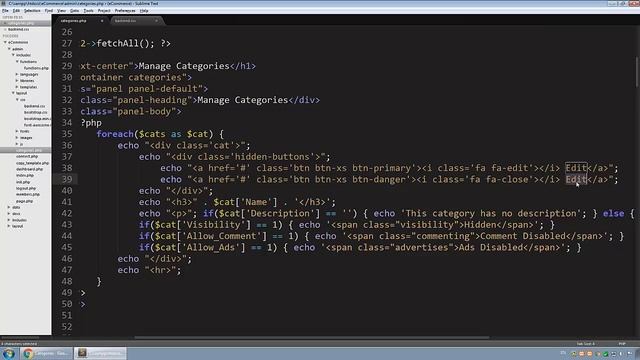Collapse the functions folder arrow

point(18,61)
